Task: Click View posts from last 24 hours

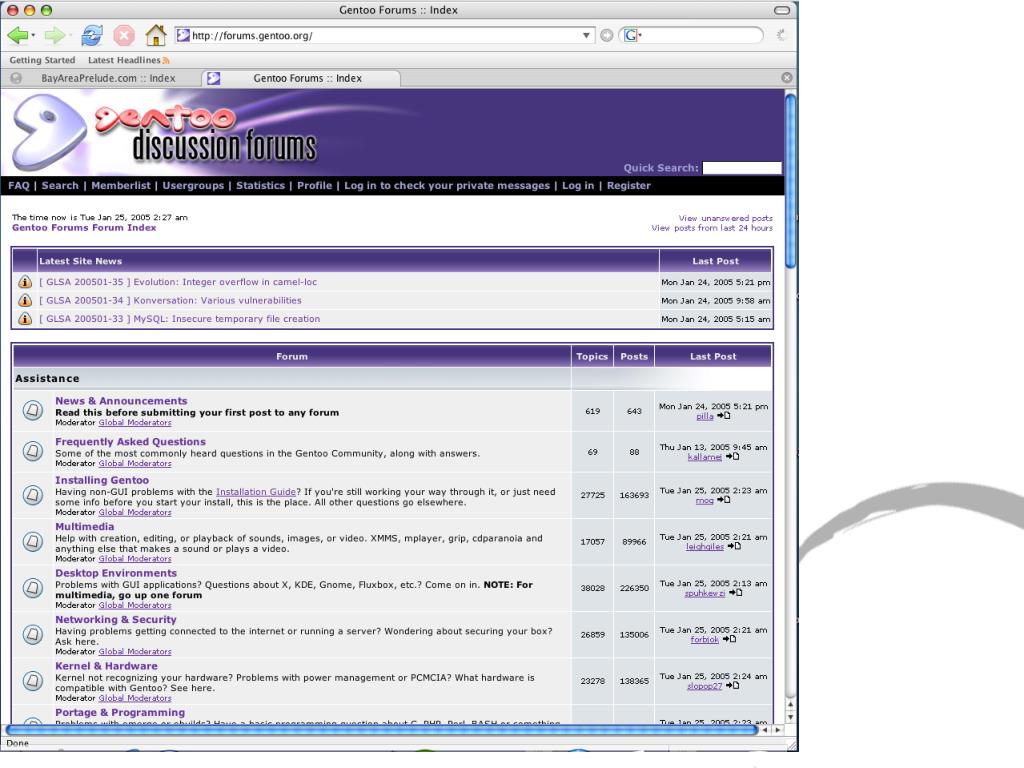Action: (x=712, y=228)
